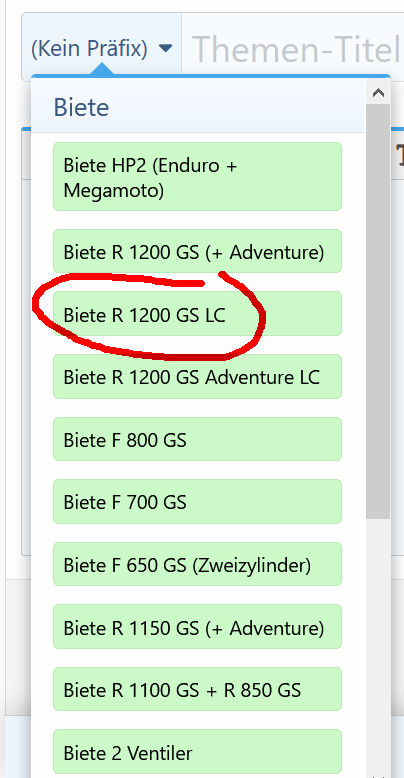Select the Biete 2 Ventiler prefix

pos(198,752)
